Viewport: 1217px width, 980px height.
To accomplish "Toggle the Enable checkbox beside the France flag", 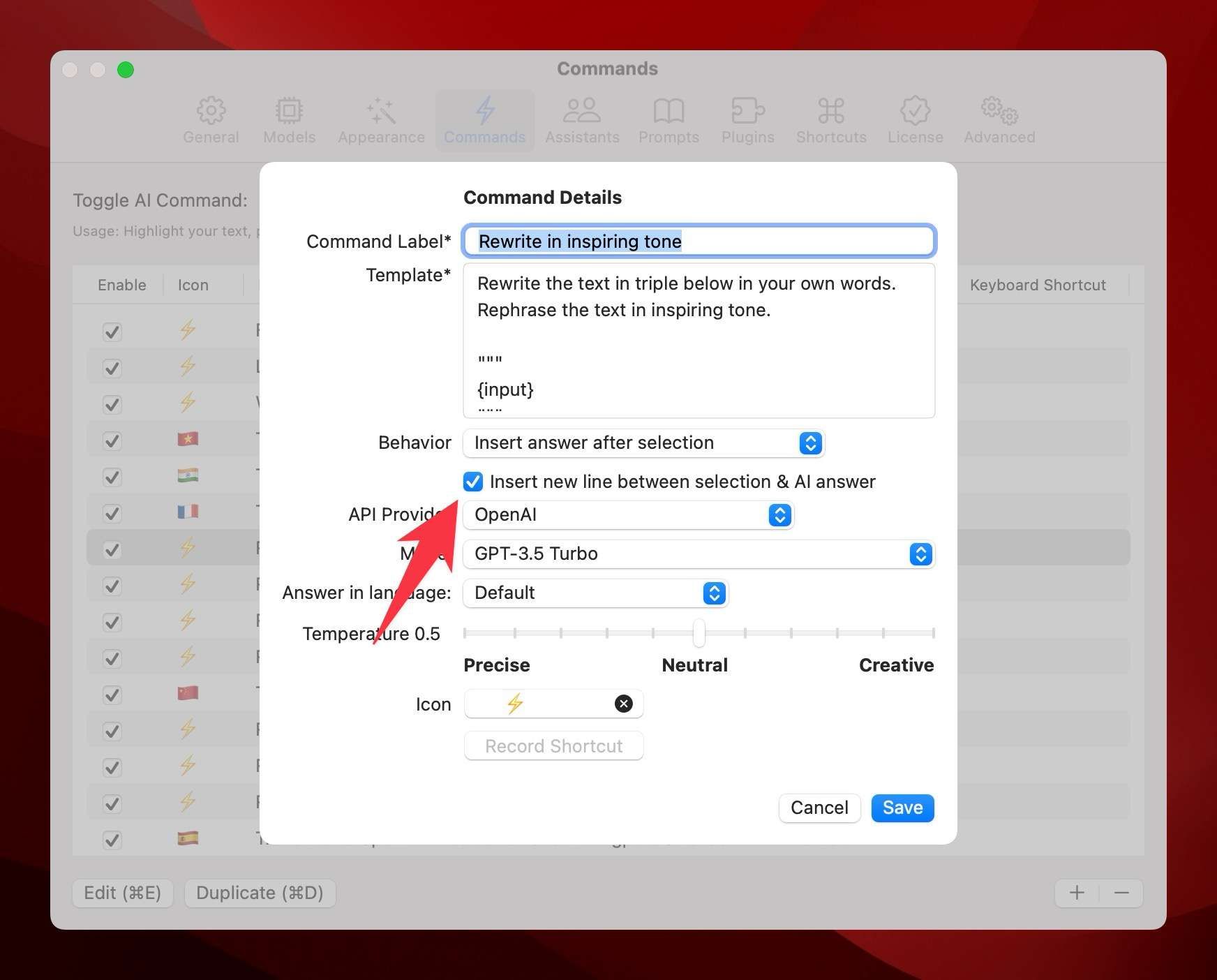I will point(112,513).
